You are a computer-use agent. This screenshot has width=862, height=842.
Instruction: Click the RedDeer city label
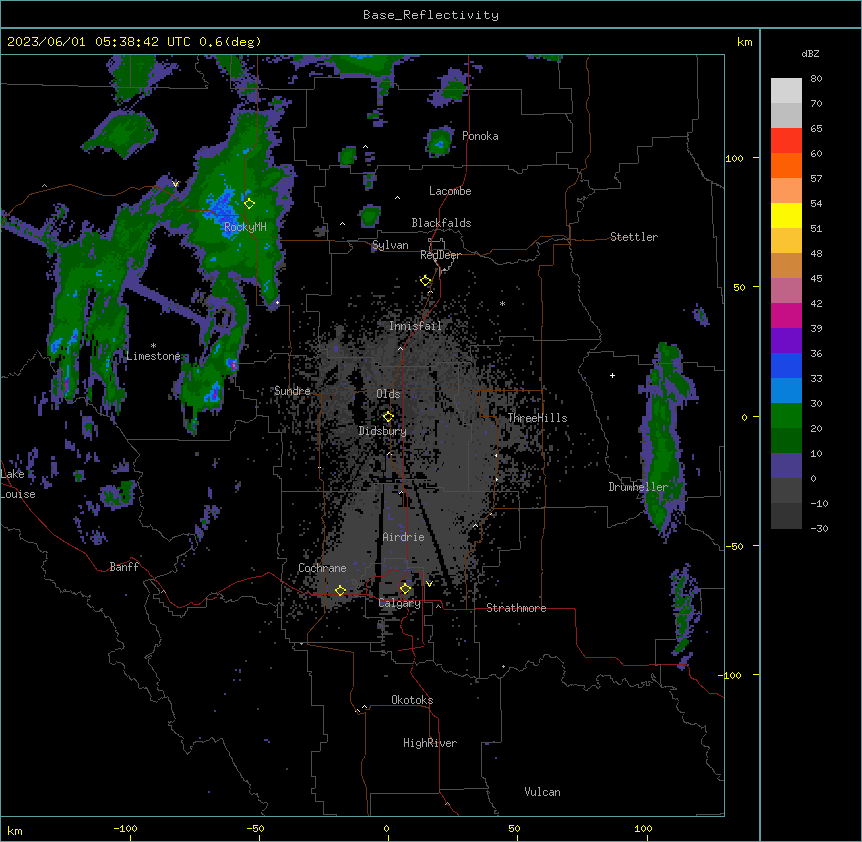(440, 255)
